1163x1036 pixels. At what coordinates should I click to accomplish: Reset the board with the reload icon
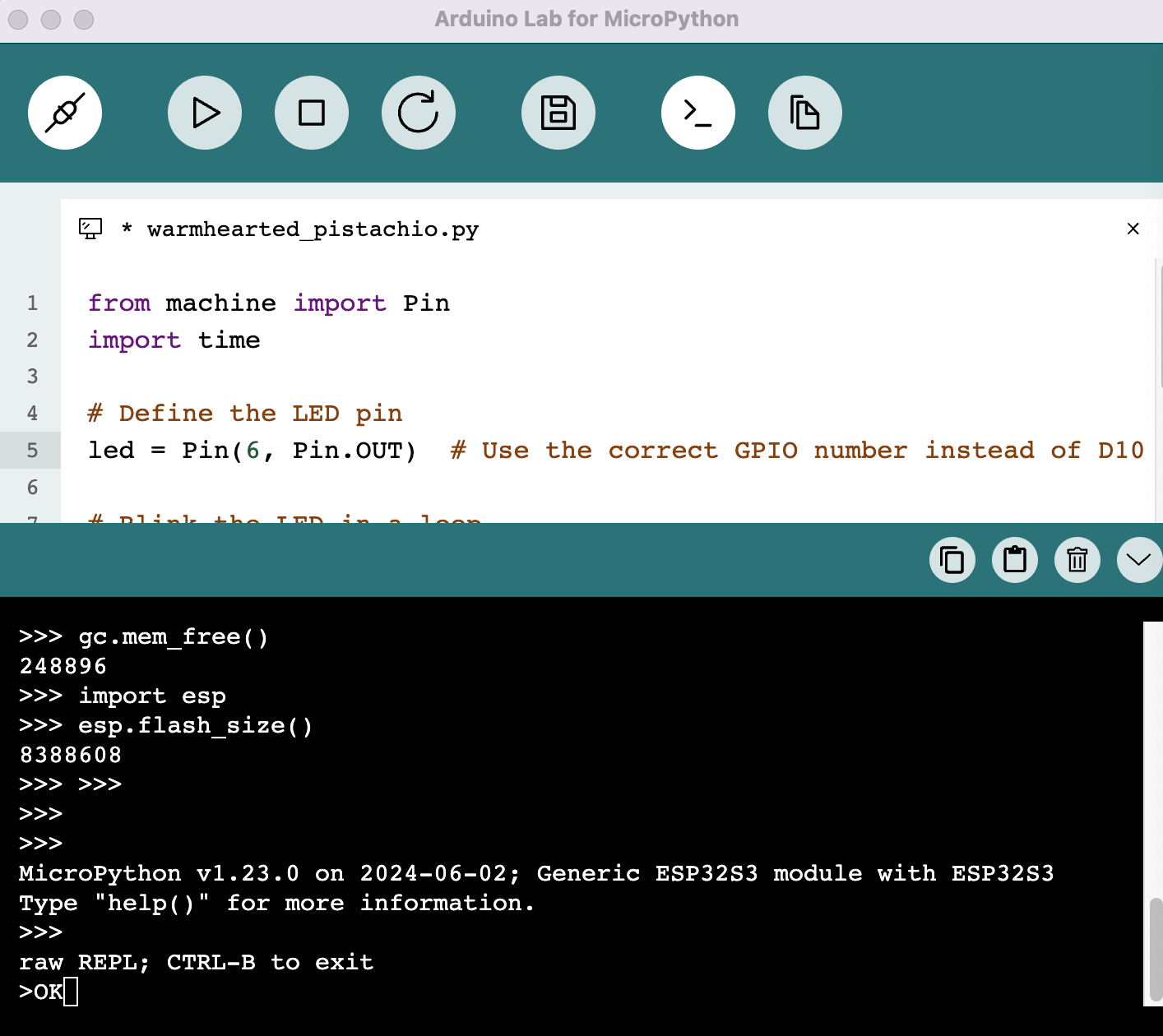click(x=419, y=113)
